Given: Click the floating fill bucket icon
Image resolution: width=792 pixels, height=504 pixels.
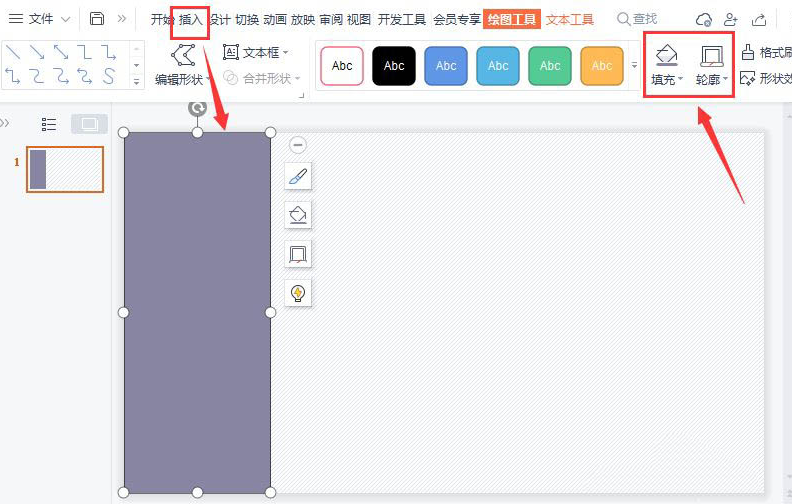Looking at the screenshot, I should point(298,215).
